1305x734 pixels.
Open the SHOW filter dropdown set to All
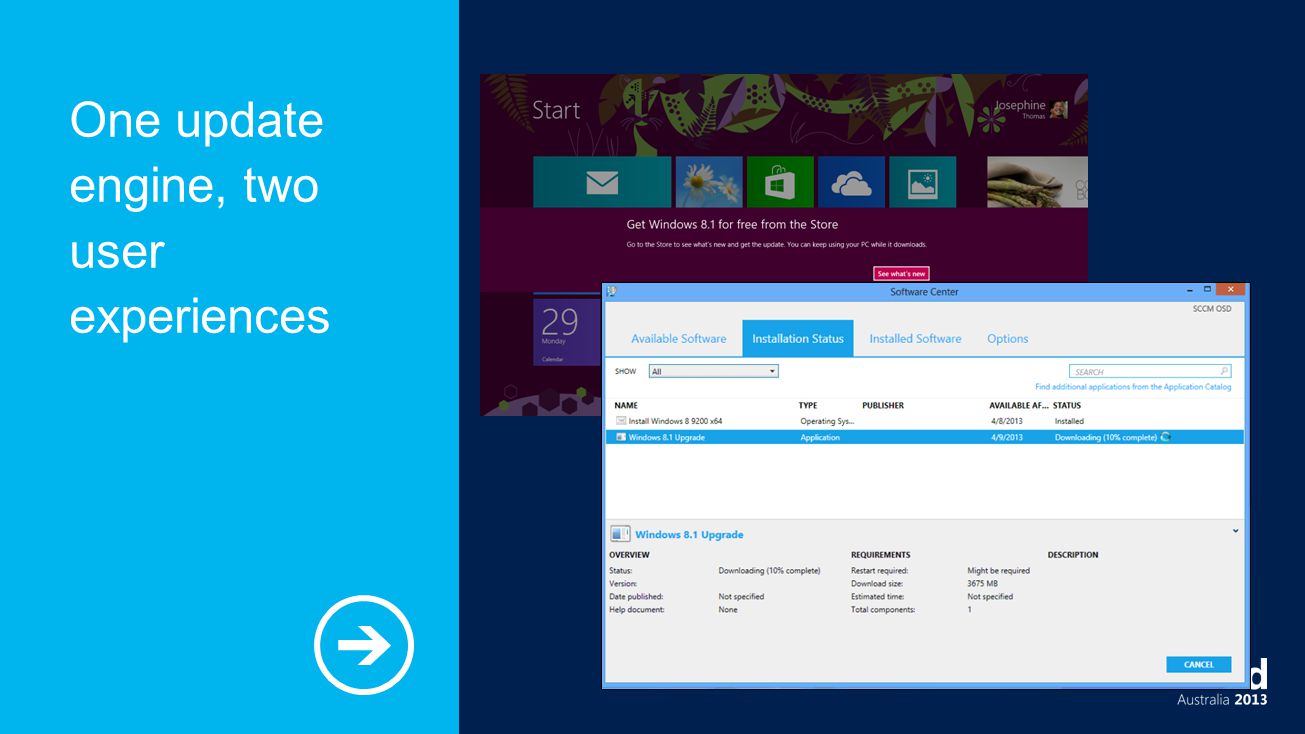tap(714, 371)
